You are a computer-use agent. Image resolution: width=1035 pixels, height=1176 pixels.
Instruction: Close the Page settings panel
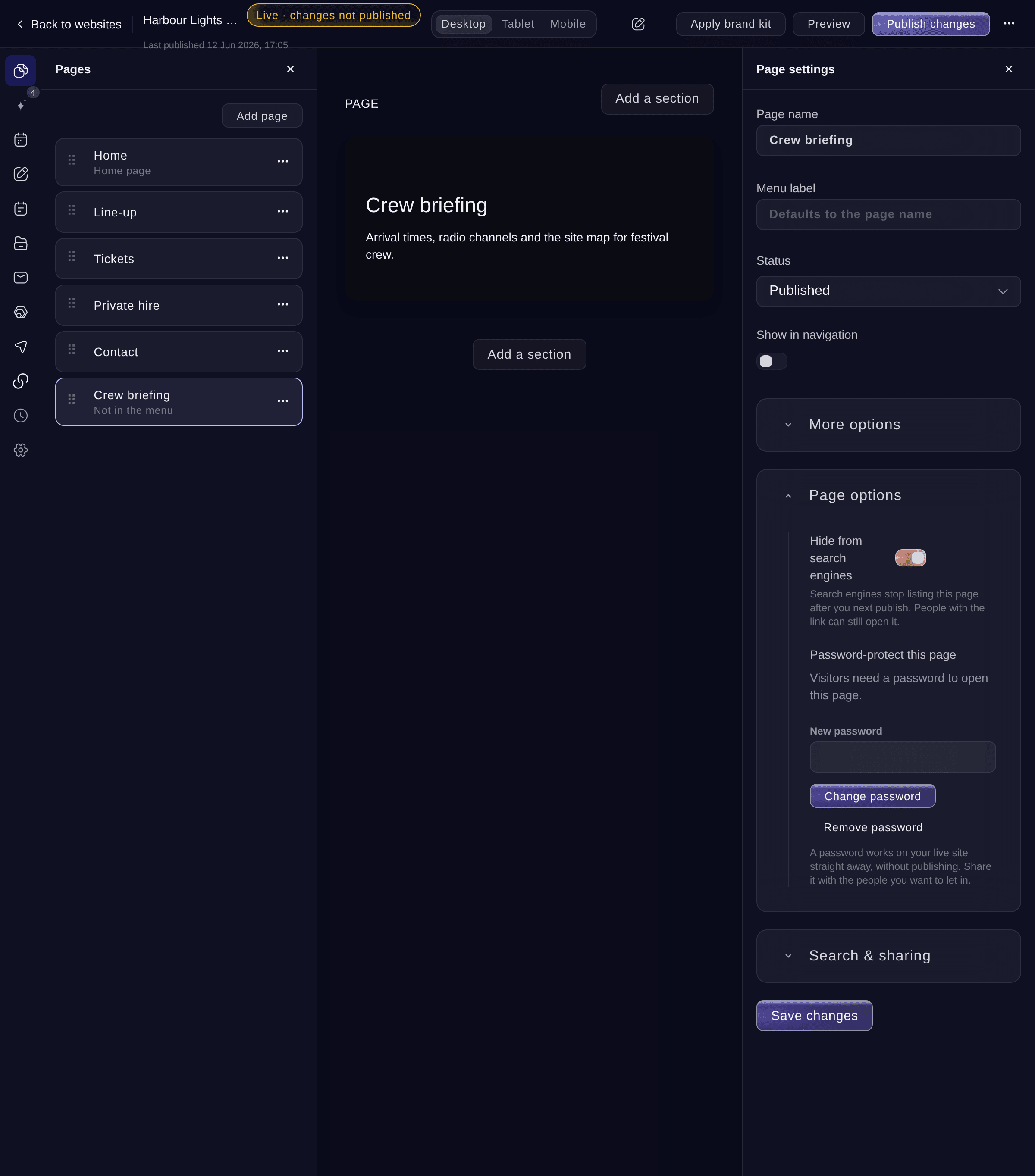[x=1009, y=69]
